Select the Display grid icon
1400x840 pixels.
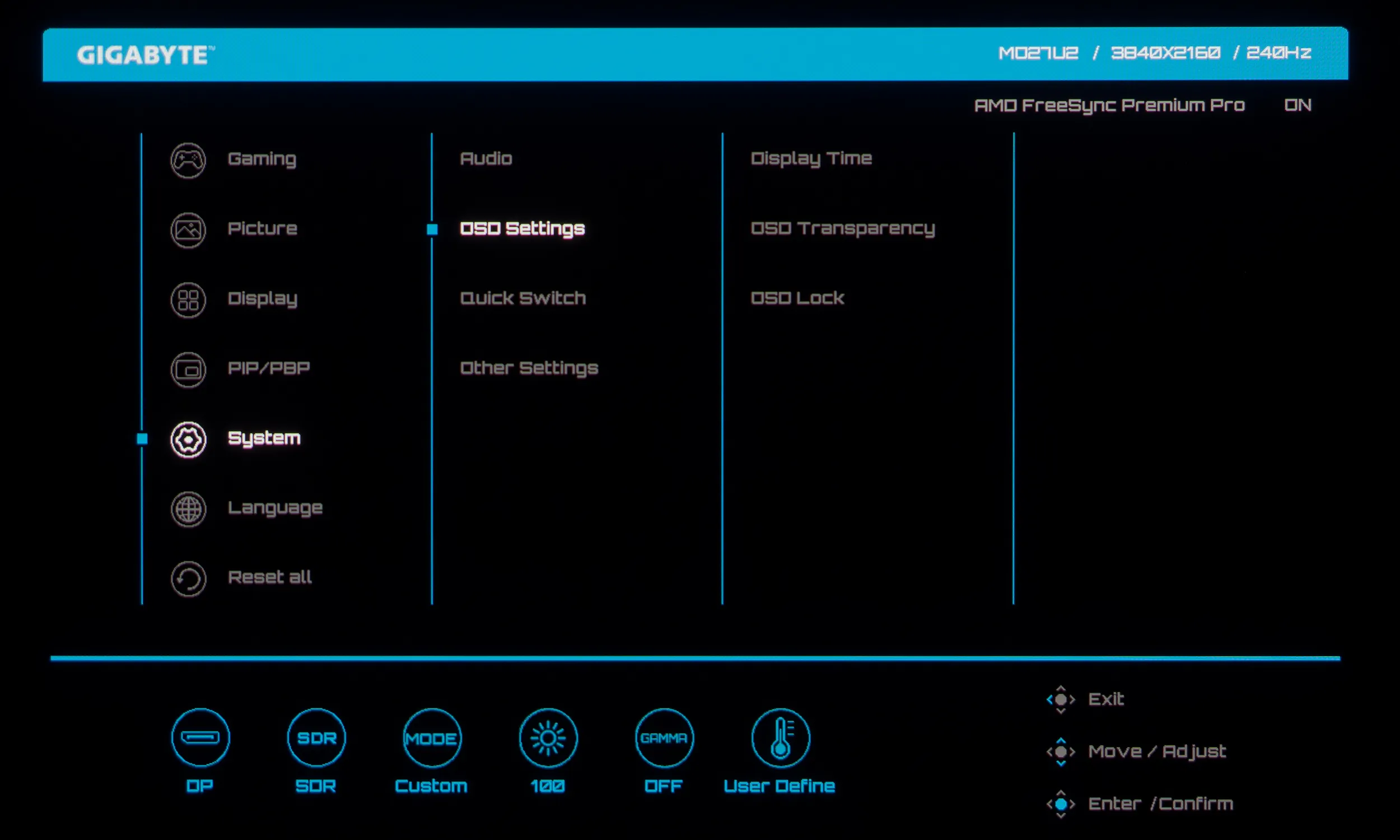(x=188, y=300)
